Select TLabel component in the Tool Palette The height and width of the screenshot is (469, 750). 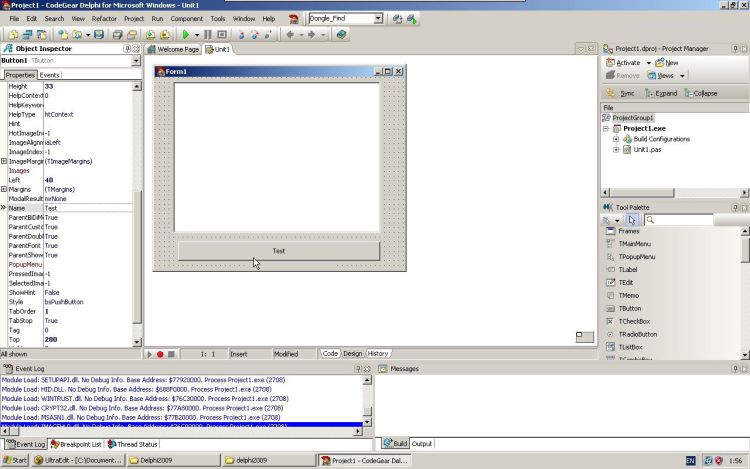coord(628,270)
